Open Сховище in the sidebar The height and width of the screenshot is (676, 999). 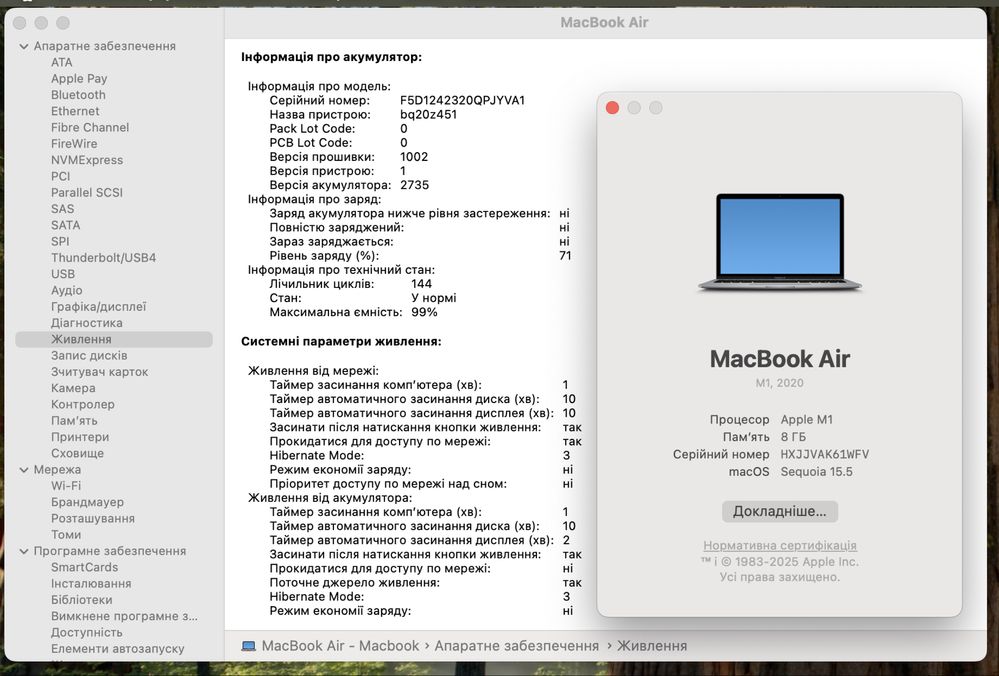point(77,453)
